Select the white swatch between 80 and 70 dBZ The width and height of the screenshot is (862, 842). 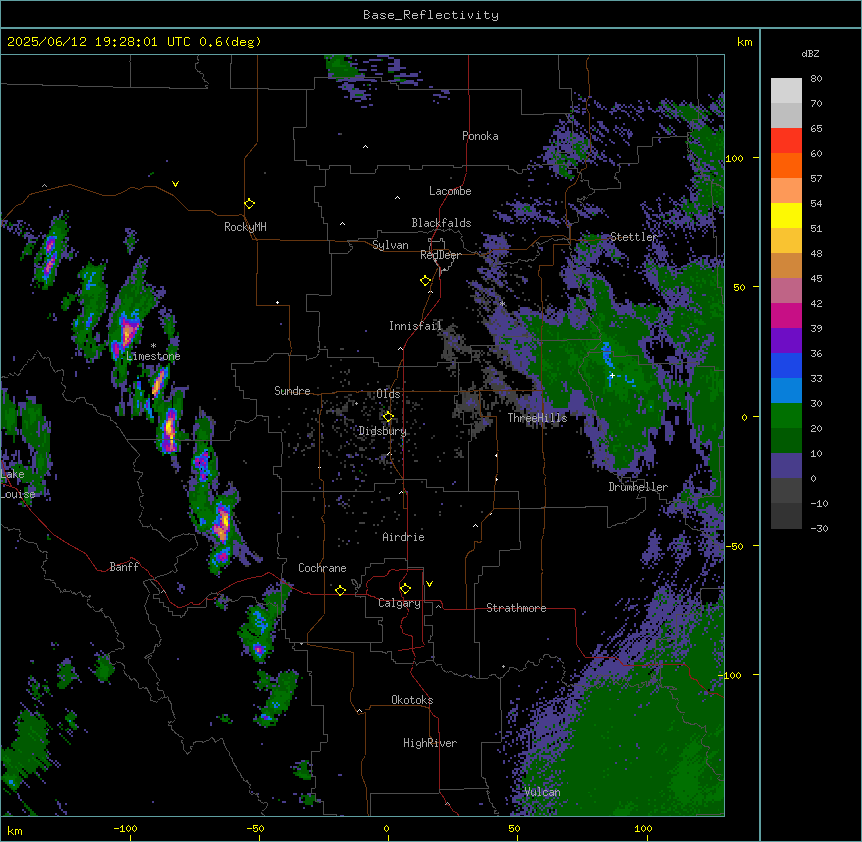point(786,91)
